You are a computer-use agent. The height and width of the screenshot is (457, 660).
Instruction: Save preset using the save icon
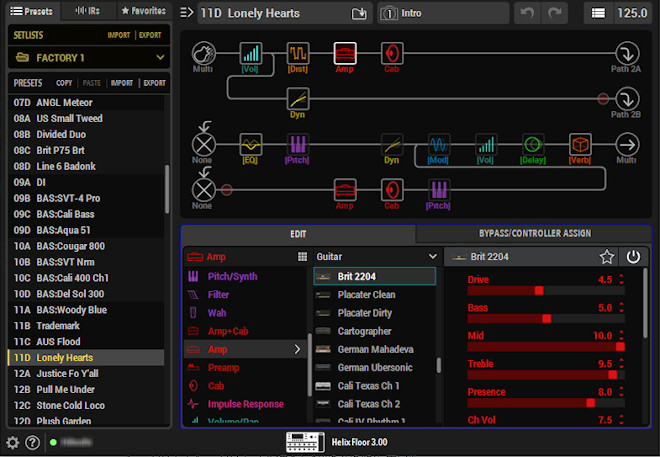click(359, 13)
